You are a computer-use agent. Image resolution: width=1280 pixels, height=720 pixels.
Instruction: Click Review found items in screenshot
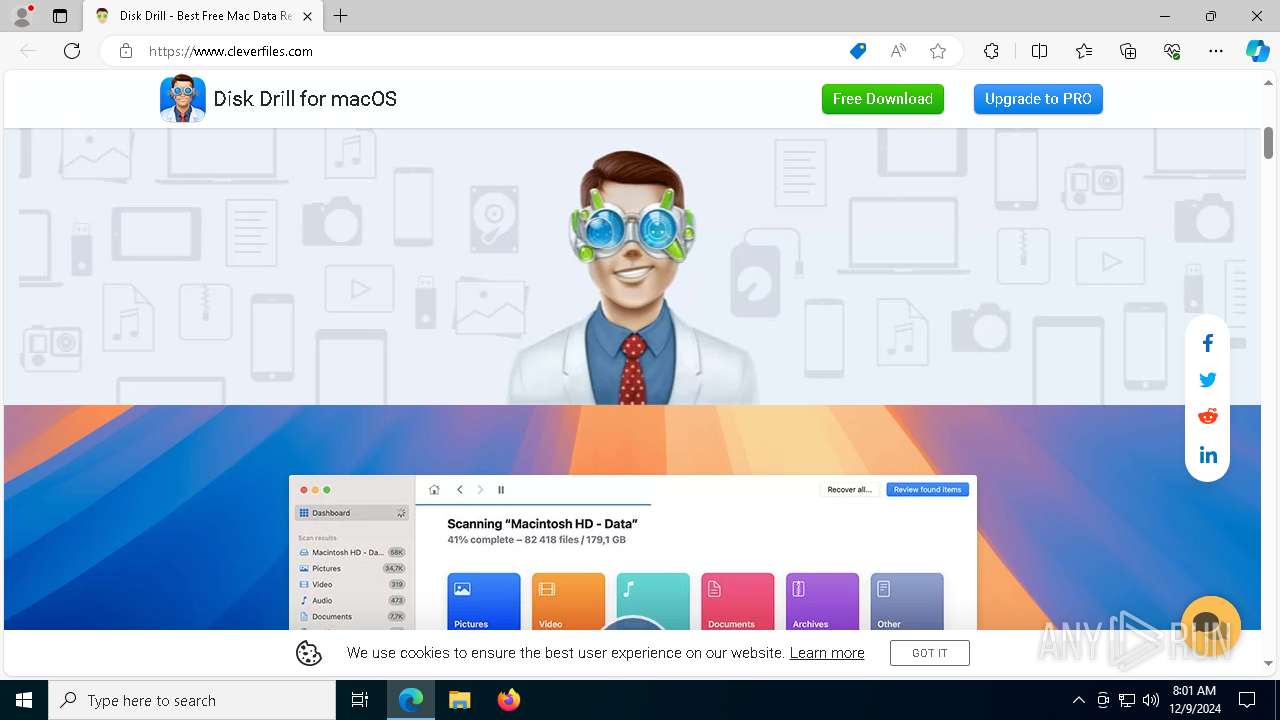click(927, 490)
